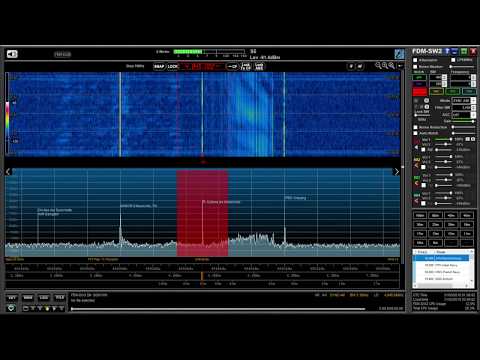Enable the Attenuator checkbox
Screen dimensions: 480x360
tap(415, 60)
